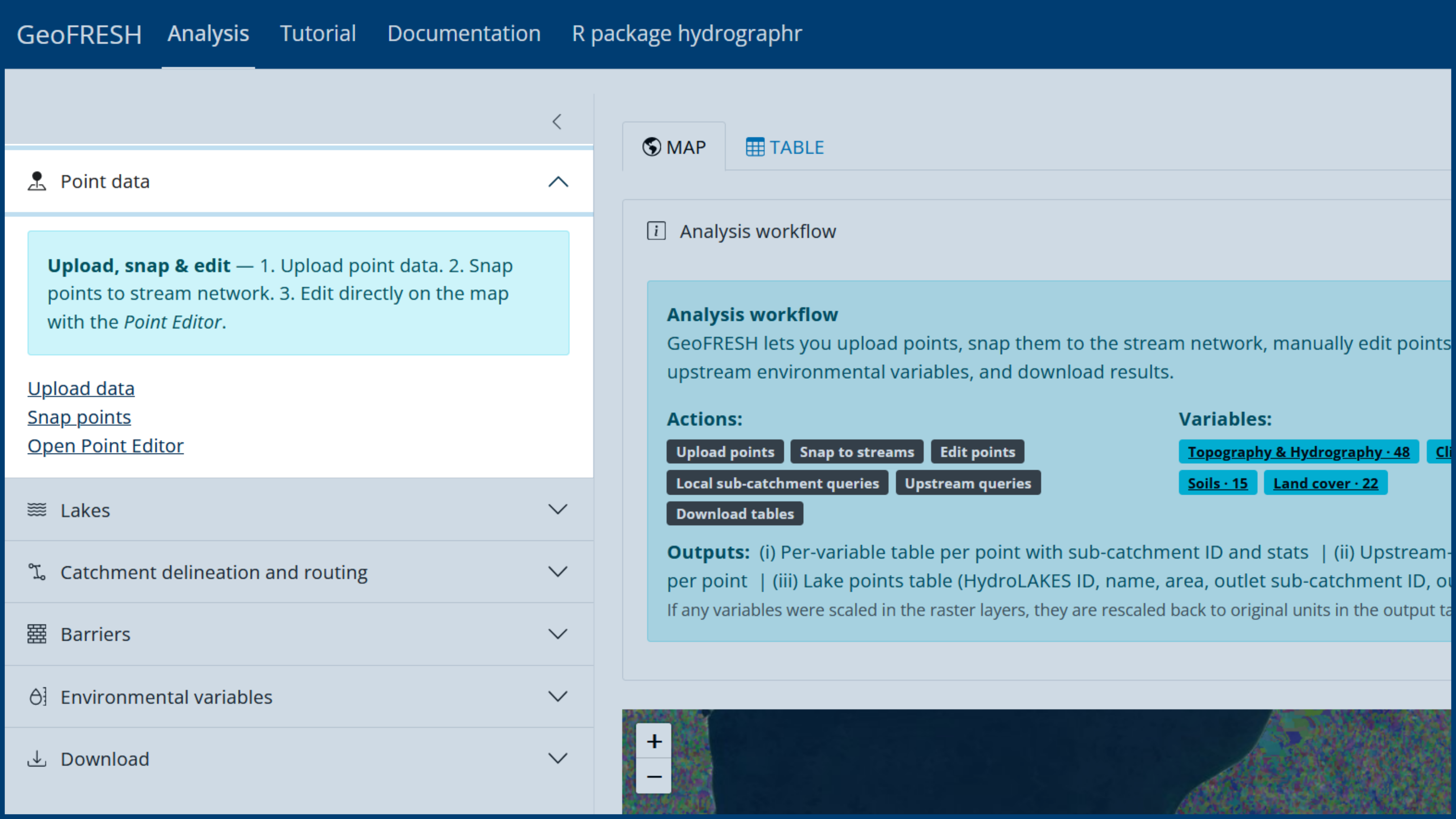Screen dimensions: 1456x819
Task: Open the Analysis navigation tab
Action: click(208, 34)
